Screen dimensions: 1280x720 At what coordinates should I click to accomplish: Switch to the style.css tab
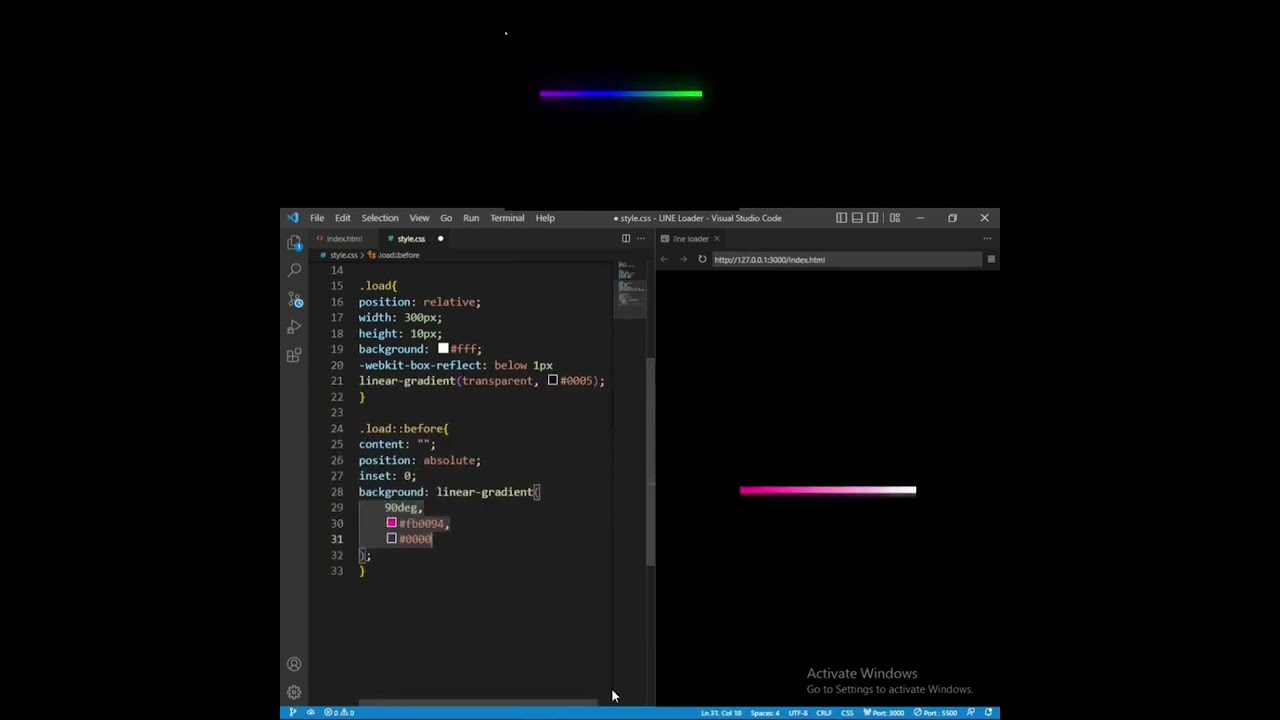[411, 238]
